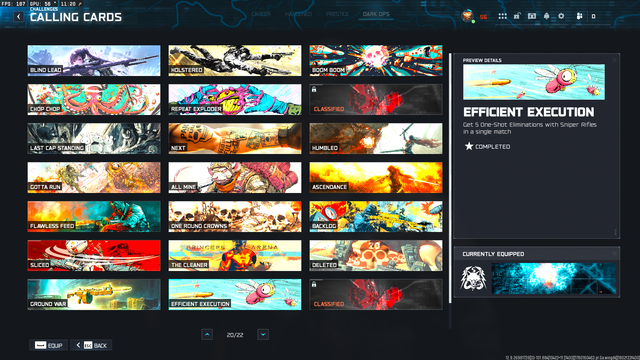Open the store cash icon in header
This screenshot has width=640, height=360.
[532, 16]
